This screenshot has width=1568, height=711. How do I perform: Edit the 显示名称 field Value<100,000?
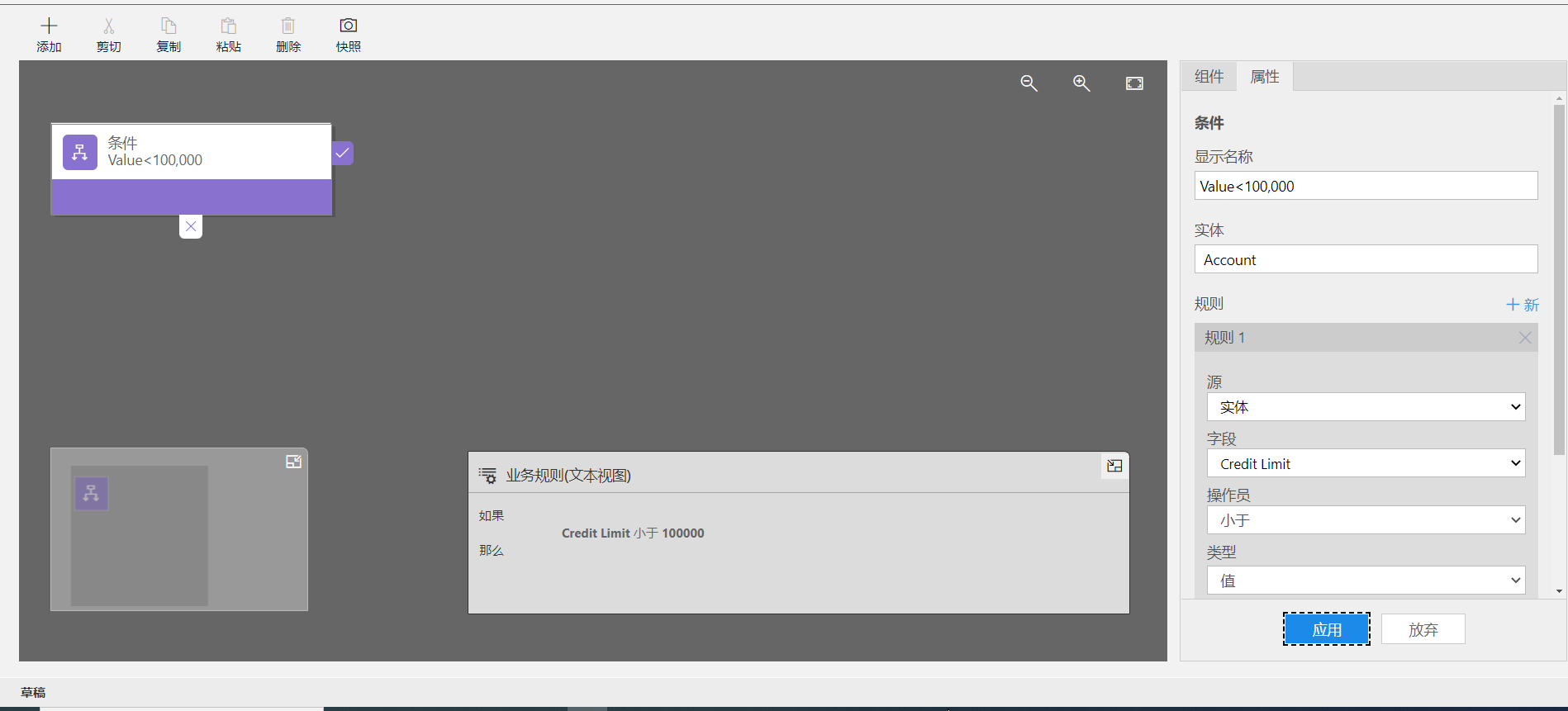[x=1366, y=186]
